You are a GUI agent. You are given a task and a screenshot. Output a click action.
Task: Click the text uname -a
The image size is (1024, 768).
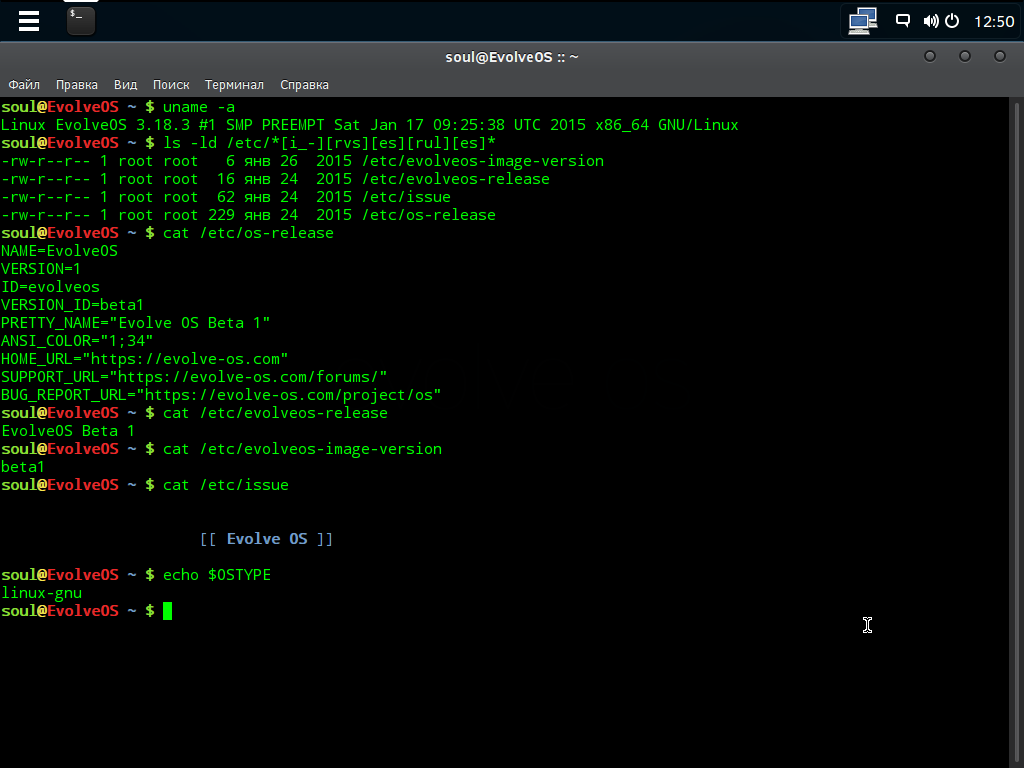(x=199, y=107)
